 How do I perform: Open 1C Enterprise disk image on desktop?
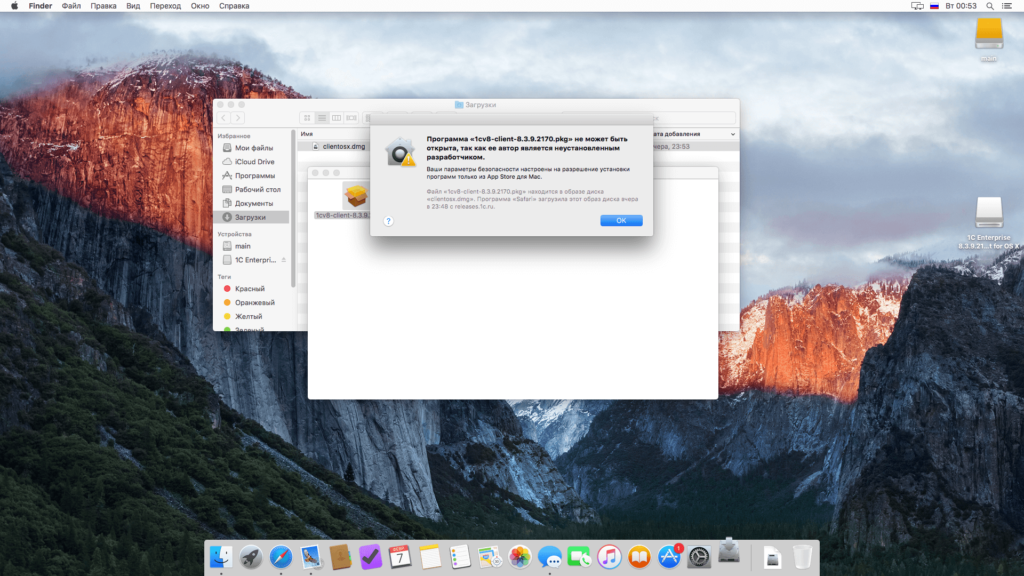coord(989,213)
